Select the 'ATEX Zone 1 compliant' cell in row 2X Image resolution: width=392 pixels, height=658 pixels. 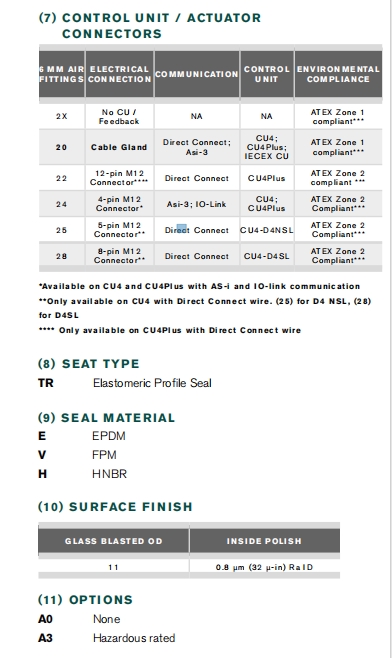(x=338, y=117)
